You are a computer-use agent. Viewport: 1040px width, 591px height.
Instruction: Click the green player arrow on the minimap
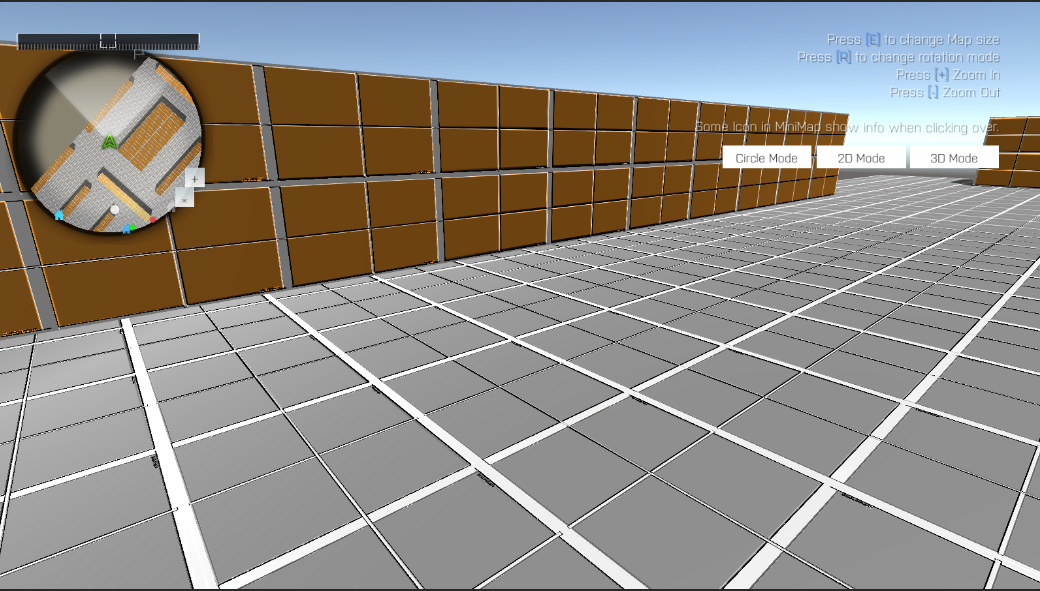109,143
